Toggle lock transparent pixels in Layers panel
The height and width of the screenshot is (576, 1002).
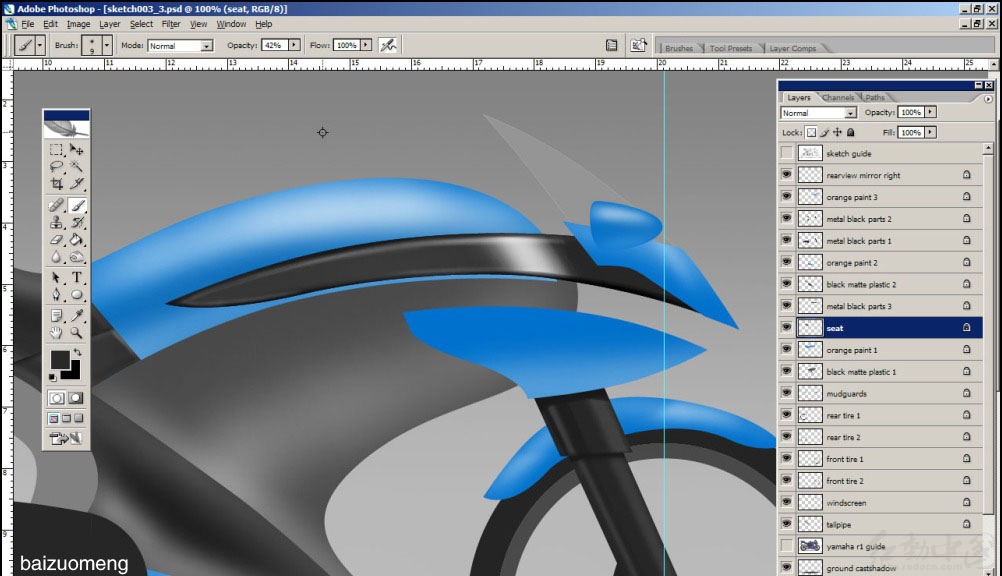point(811,132)
